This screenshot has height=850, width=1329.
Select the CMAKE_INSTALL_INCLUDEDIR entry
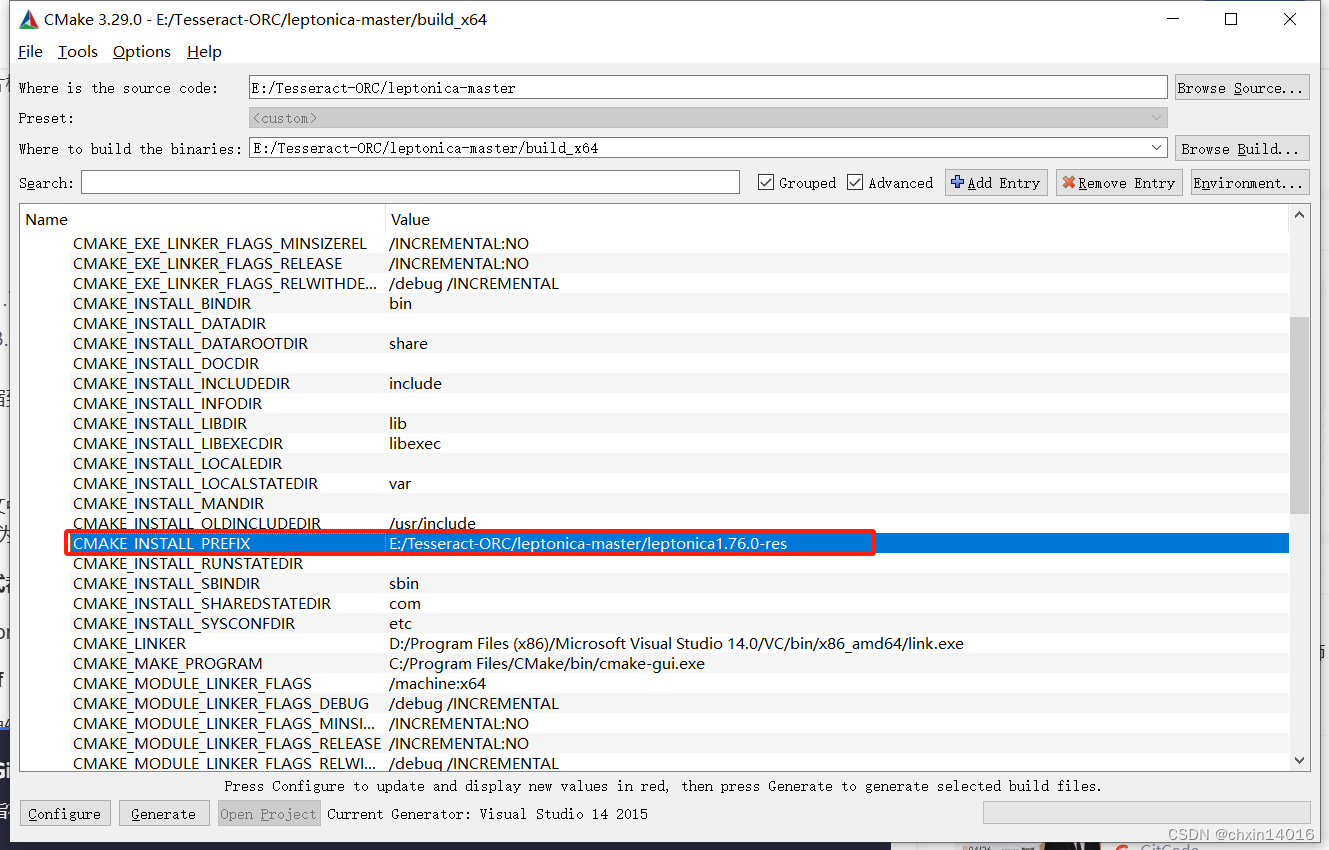click(181, 383)
